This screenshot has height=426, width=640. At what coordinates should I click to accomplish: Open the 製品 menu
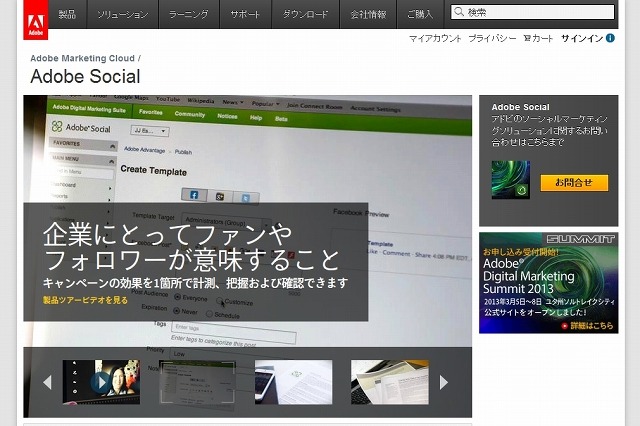click(67, 14)
